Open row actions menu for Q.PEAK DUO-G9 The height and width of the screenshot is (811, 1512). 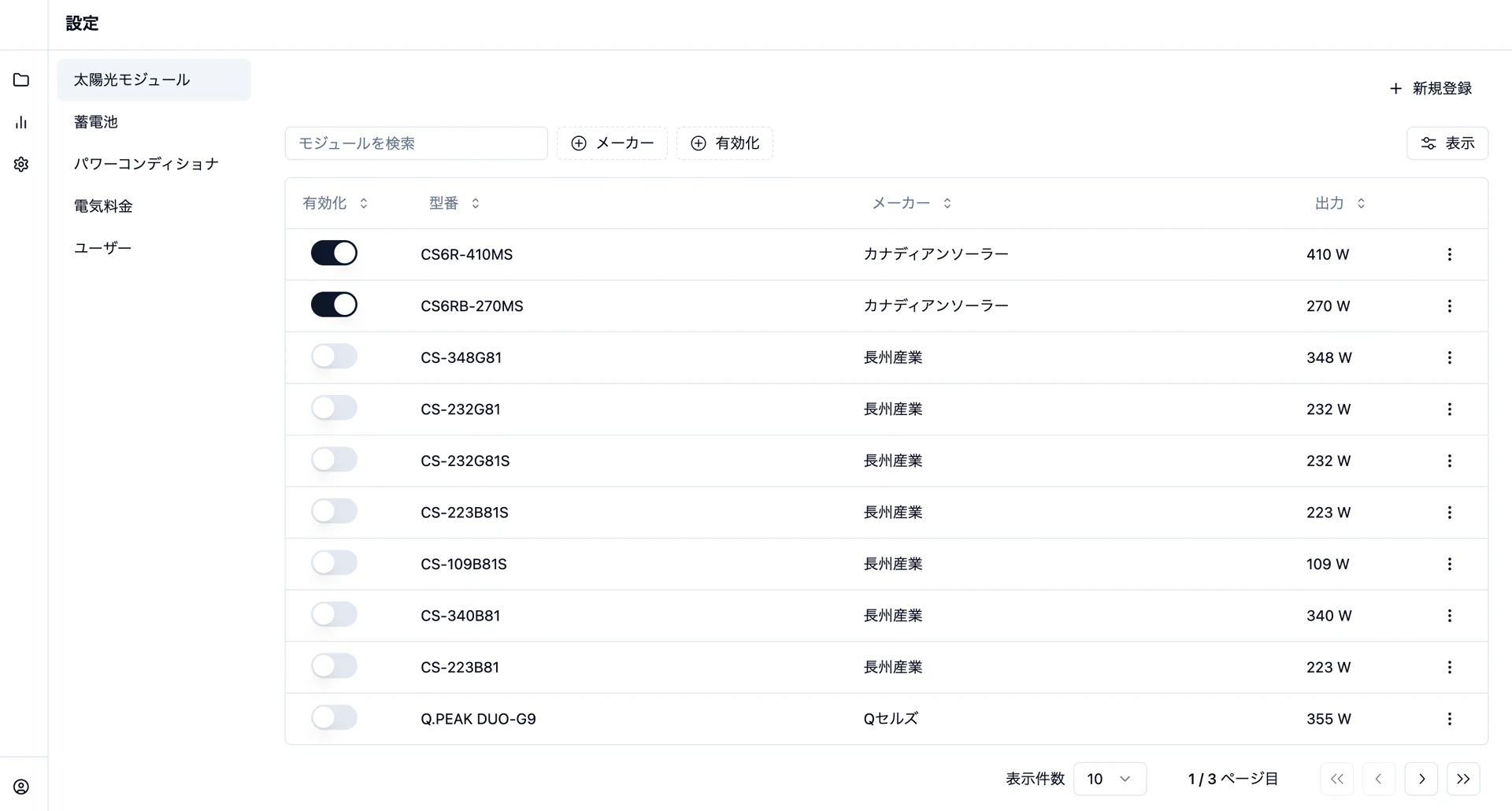pyautogui.click(x=1449, y=719)
